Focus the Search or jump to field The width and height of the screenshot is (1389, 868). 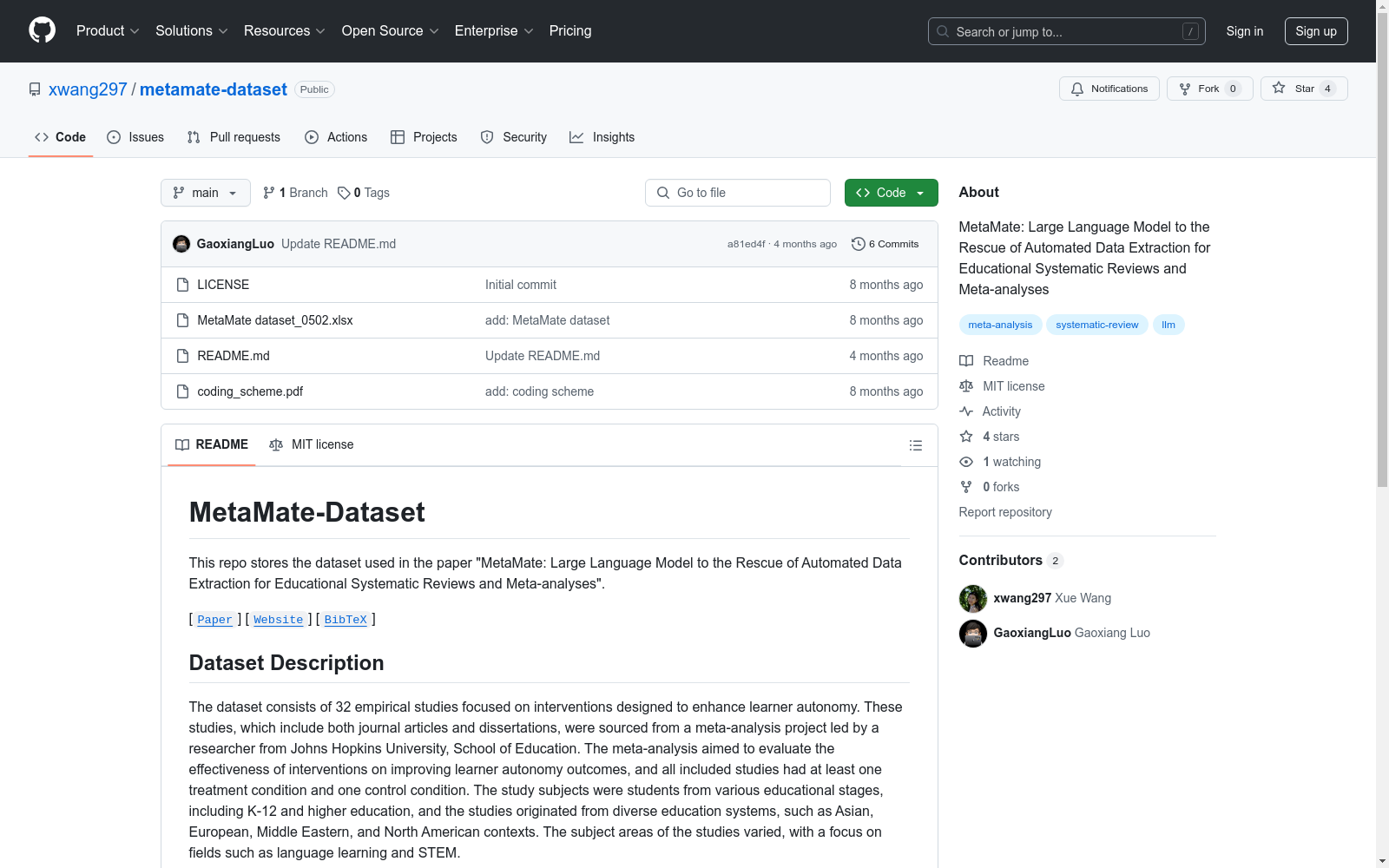(1067, 31)
